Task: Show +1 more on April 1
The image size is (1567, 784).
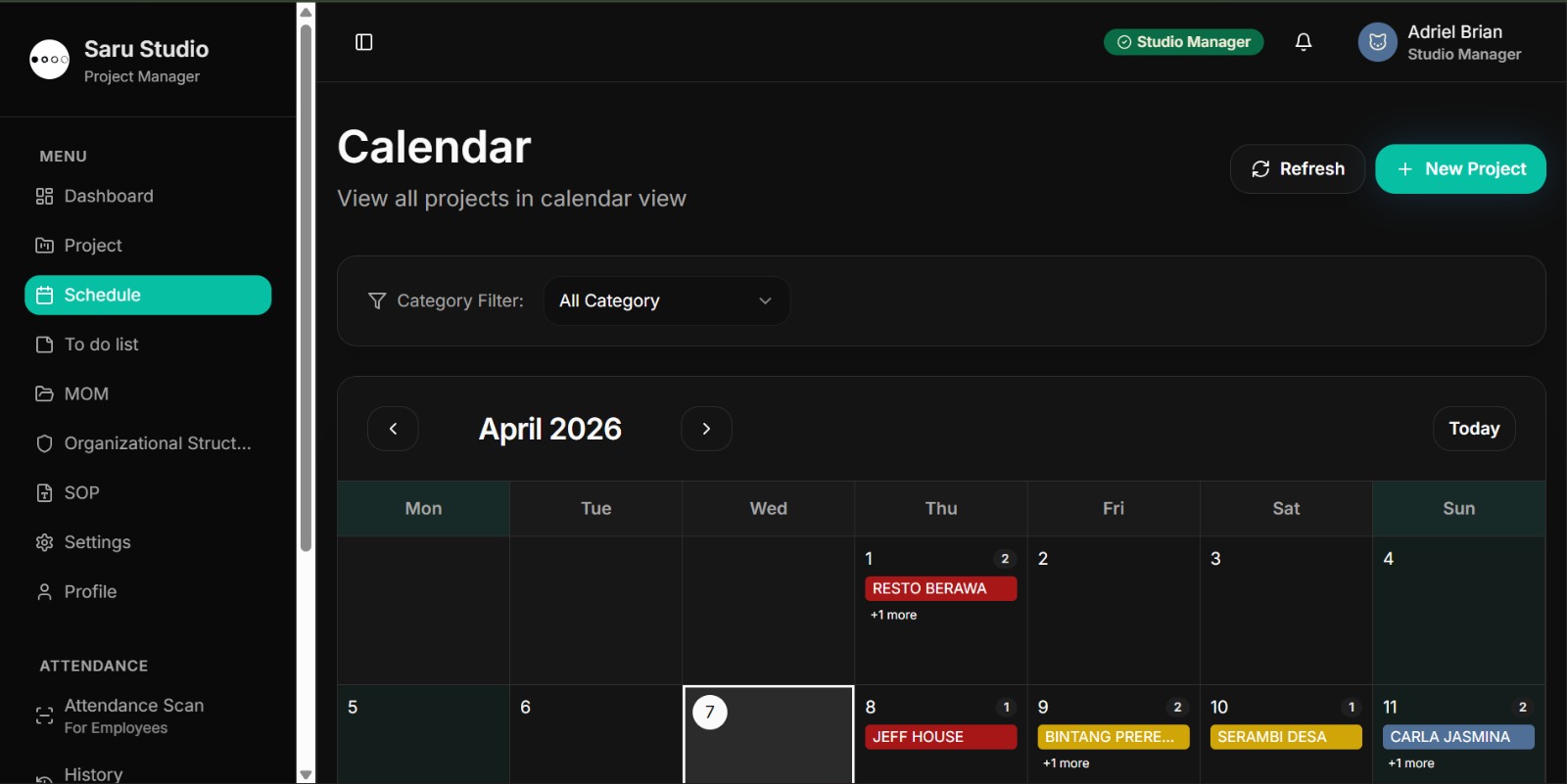Action: click(893, 615)
